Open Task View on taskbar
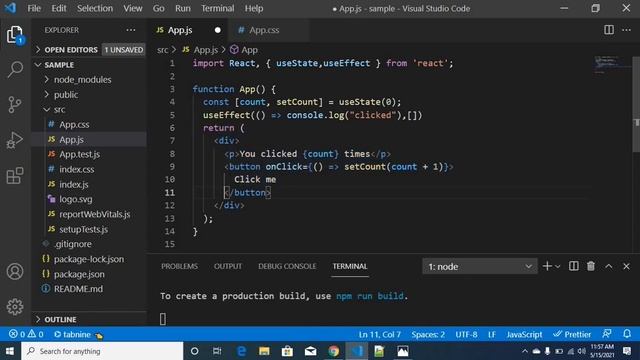The image size is (640, 360). click(217, 351)
